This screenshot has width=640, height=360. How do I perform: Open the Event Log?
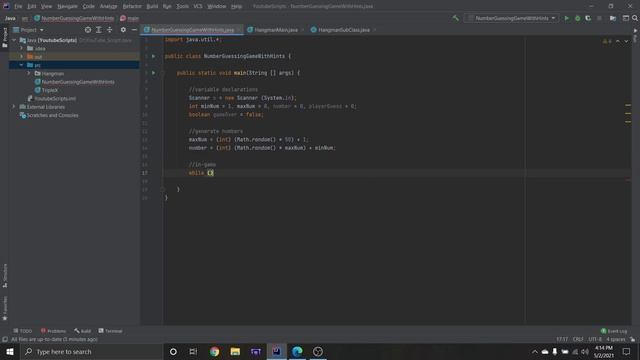[x=614, y=331]
